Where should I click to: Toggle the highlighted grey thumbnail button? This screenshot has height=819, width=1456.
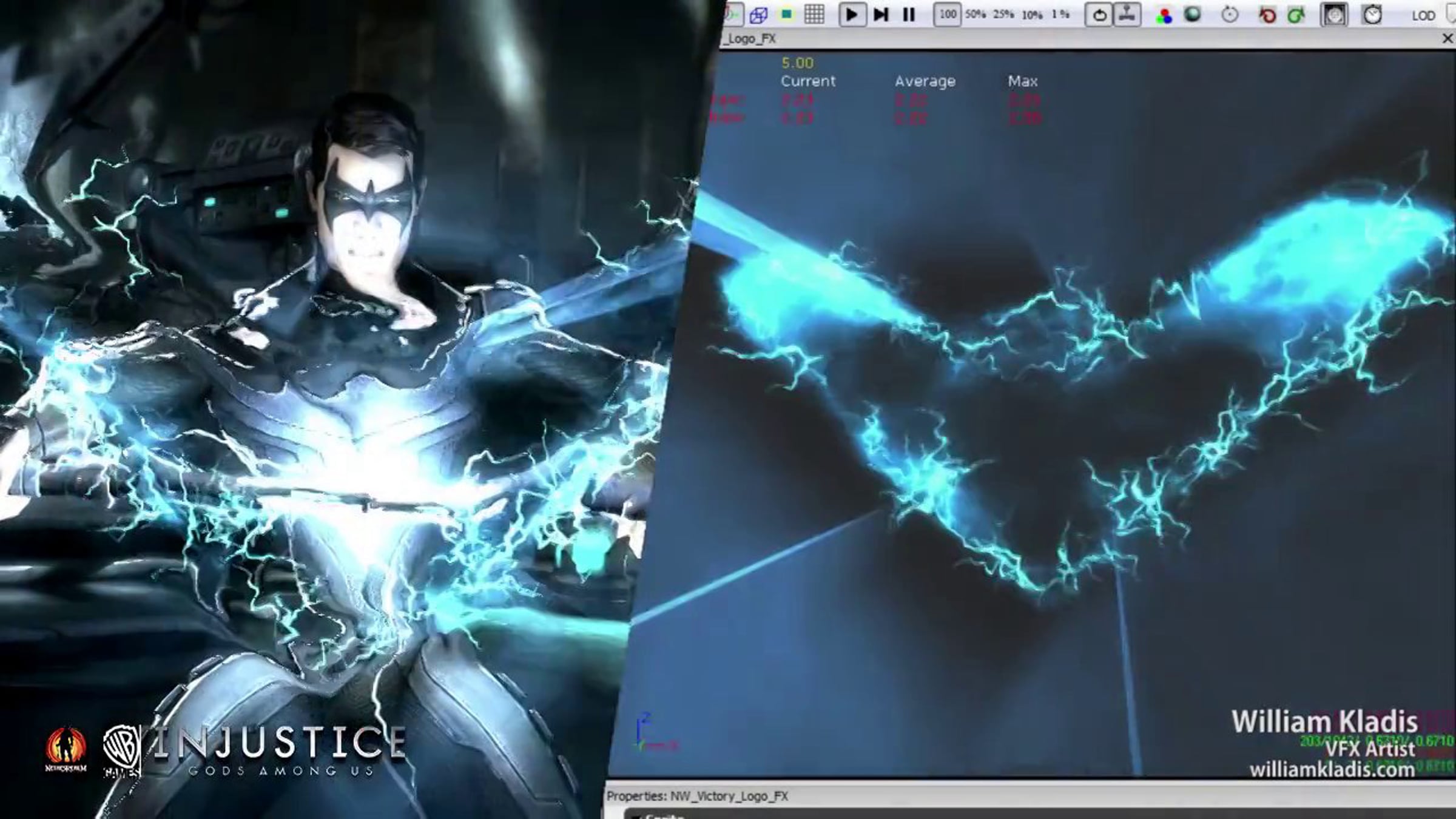(1333, 15)
